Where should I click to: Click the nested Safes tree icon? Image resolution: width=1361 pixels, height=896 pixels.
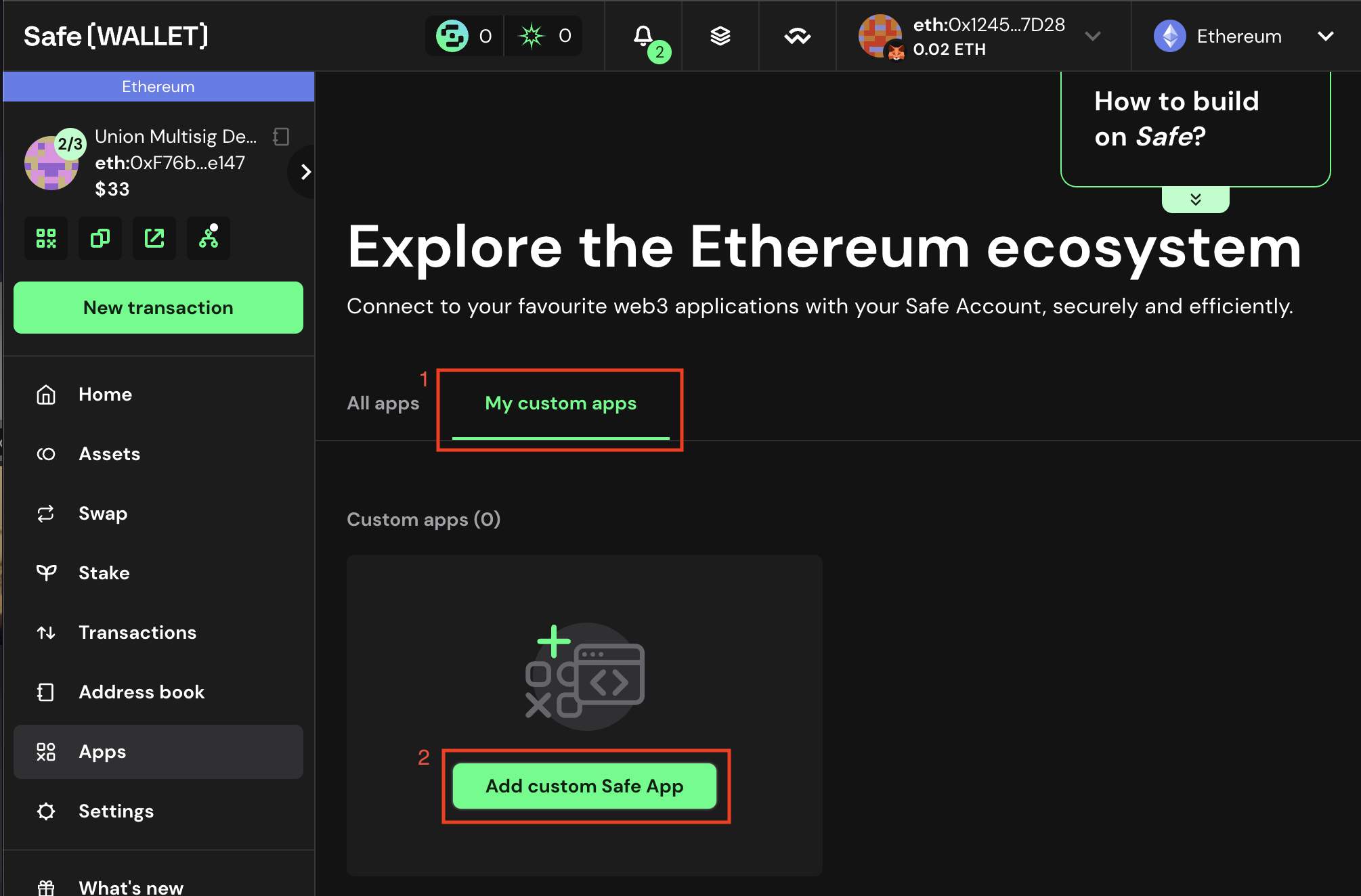coord(209,238)
